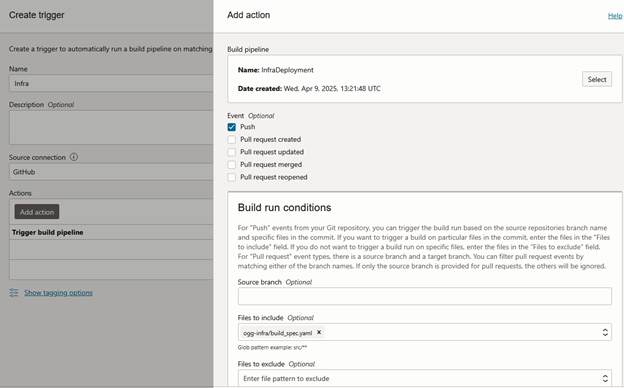Screen dimensions: 624x388
Task: Open the GitHub source connection field
Action: click(111, 172)
